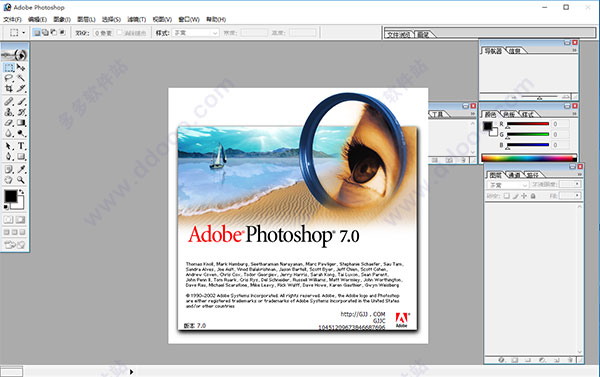600x377 pixels.
Task: Toggle lock position cross in Layers
Action: (524, 196)
